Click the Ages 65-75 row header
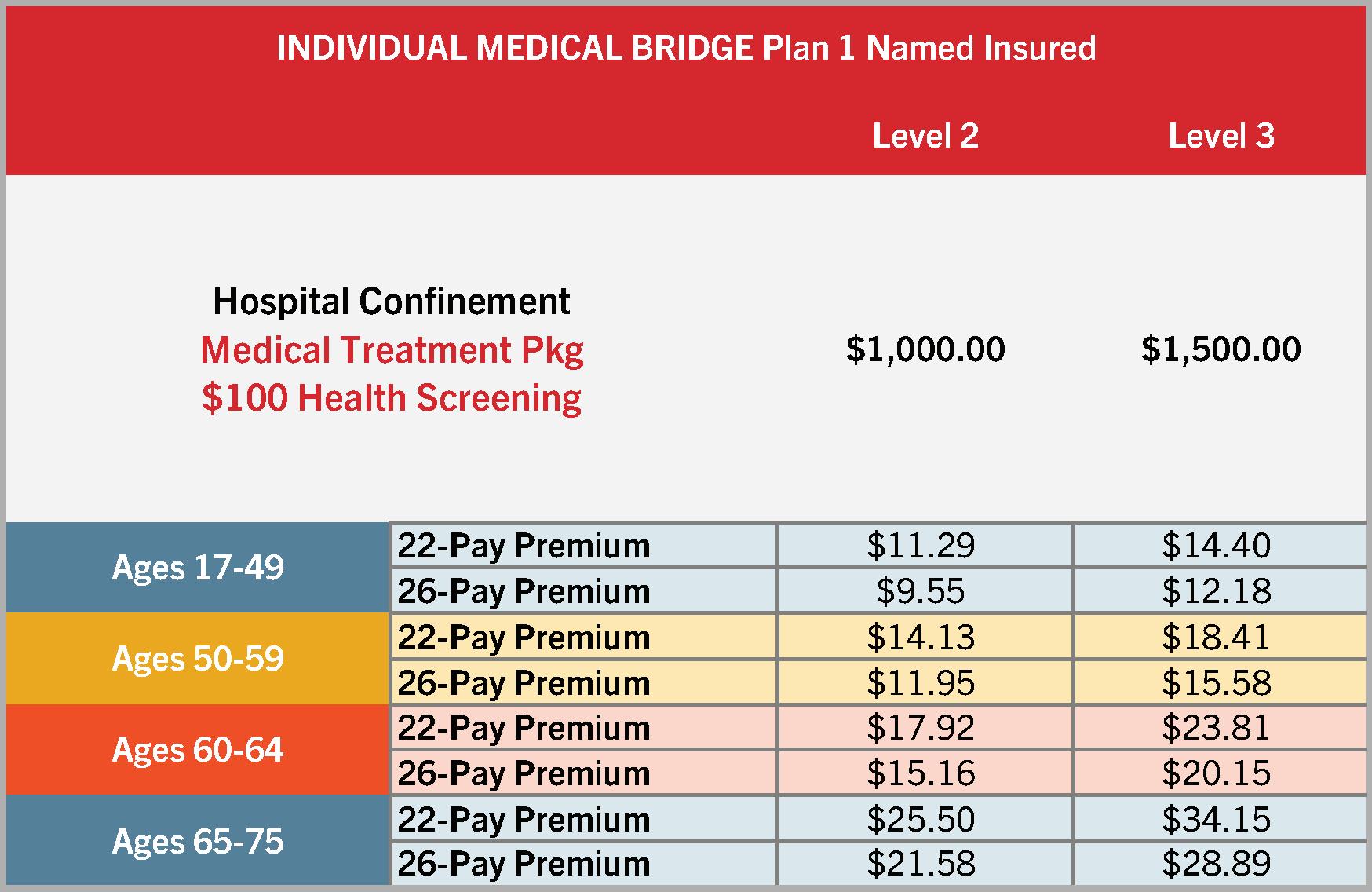Screen dimensions: 1372x892 (x=198, y=841)
